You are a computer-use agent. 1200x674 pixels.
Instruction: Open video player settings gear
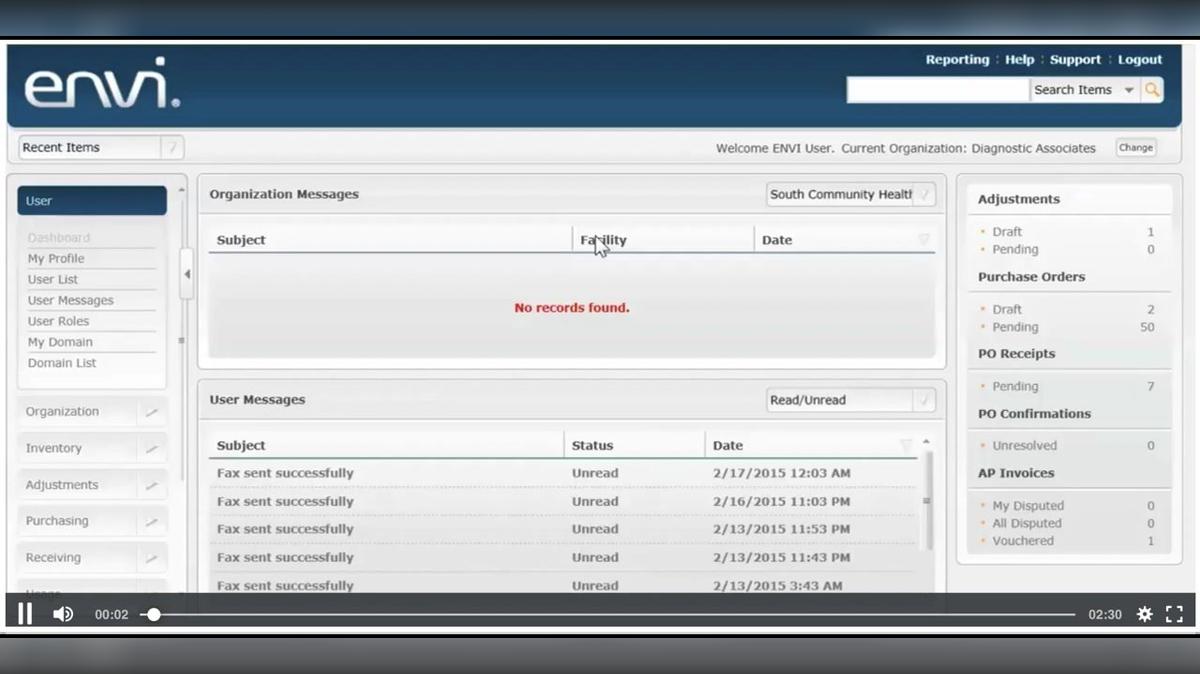point(1145,614)
